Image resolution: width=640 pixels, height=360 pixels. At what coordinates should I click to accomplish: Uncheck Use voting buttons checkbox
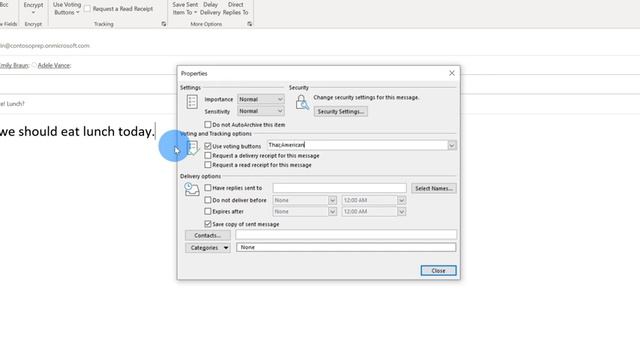[x=208, y=146]
